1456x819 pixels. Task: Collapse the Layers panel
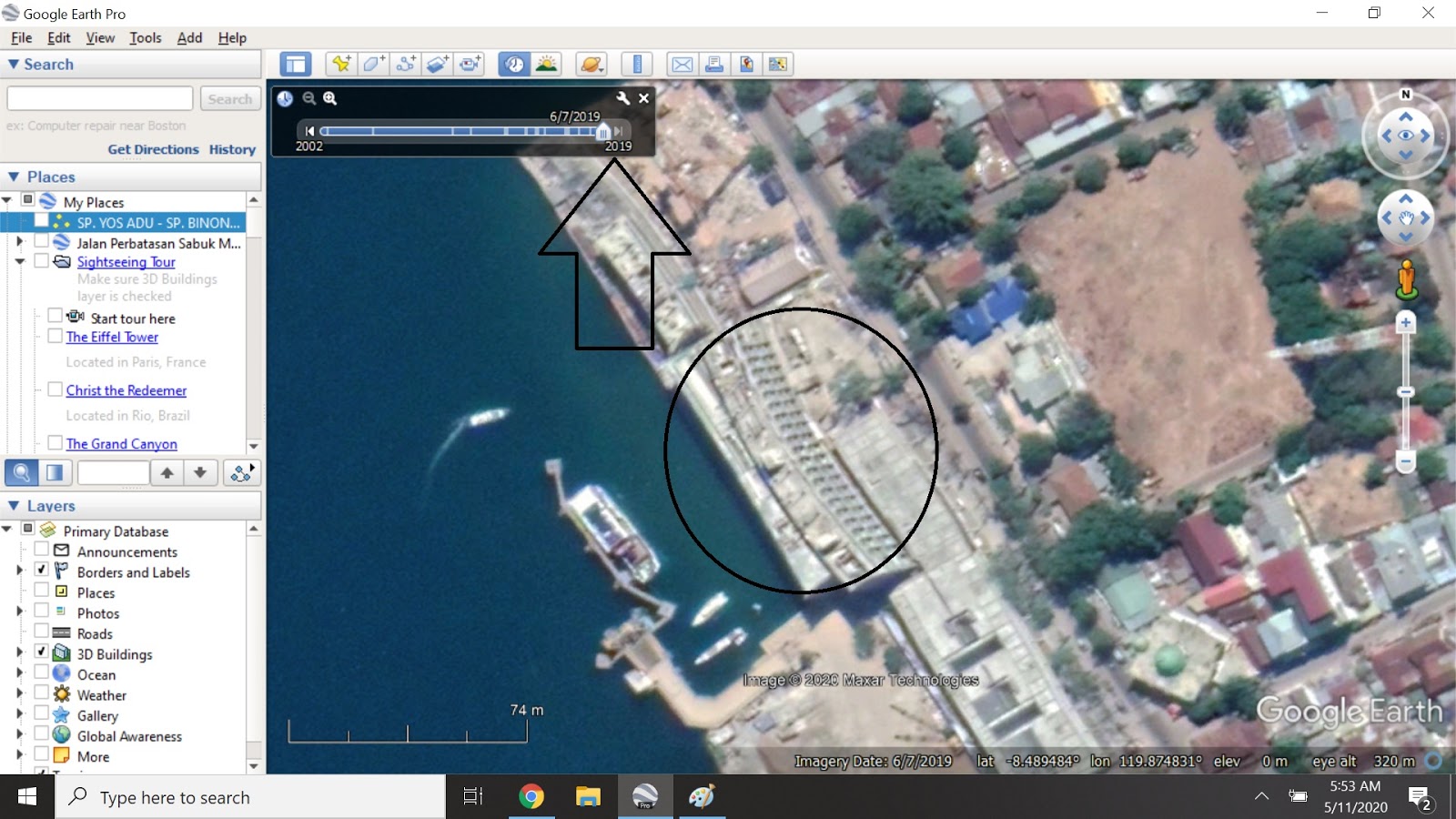point(14,505)
